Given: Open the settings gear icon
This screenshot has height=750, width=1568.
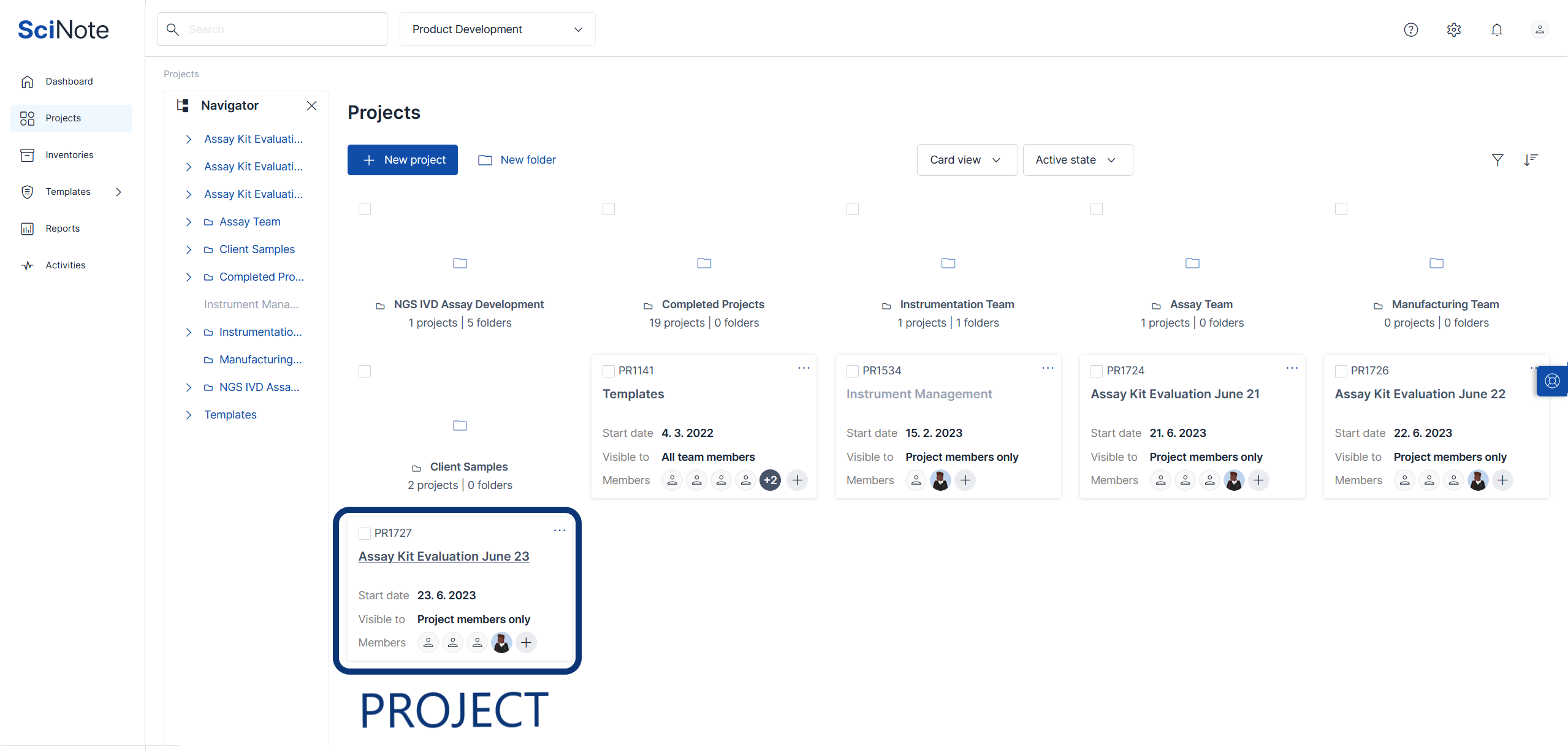Looking at the screenshot, I should [x=1453, y=29].
